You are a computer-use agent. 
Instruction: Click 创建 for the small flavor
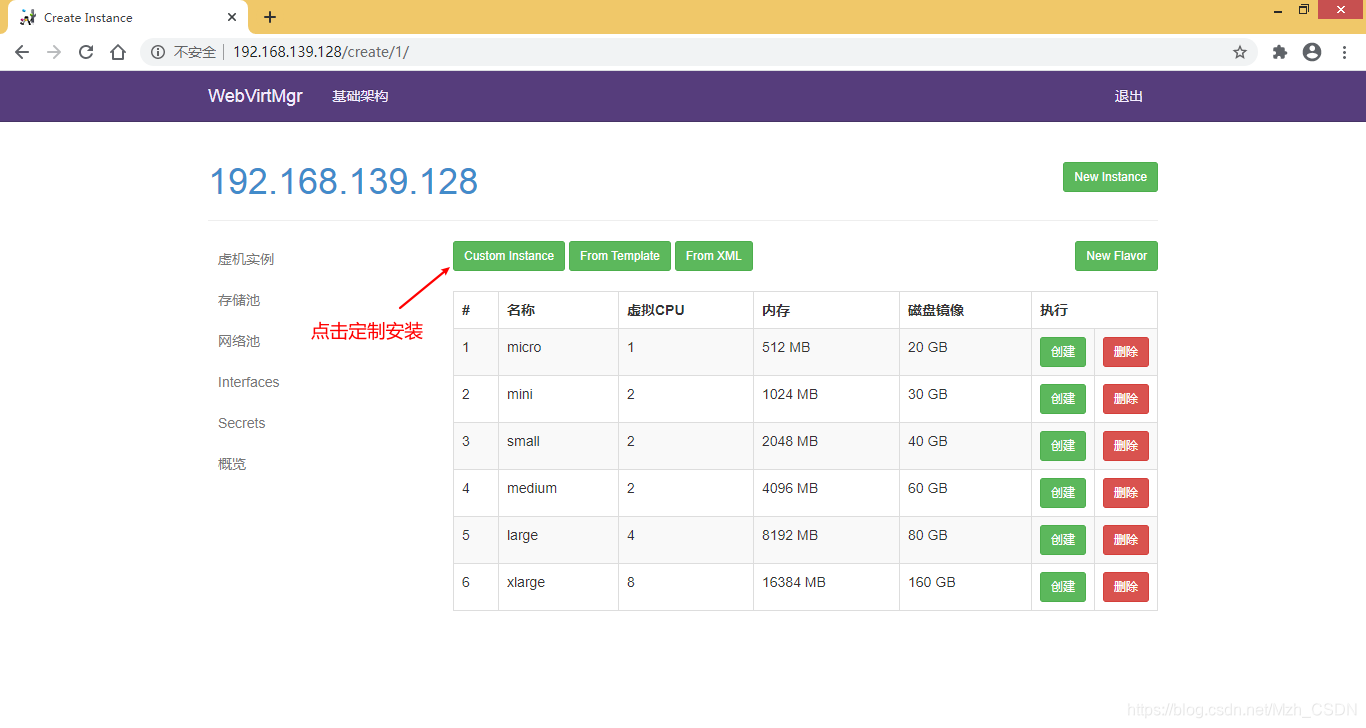1063,446
